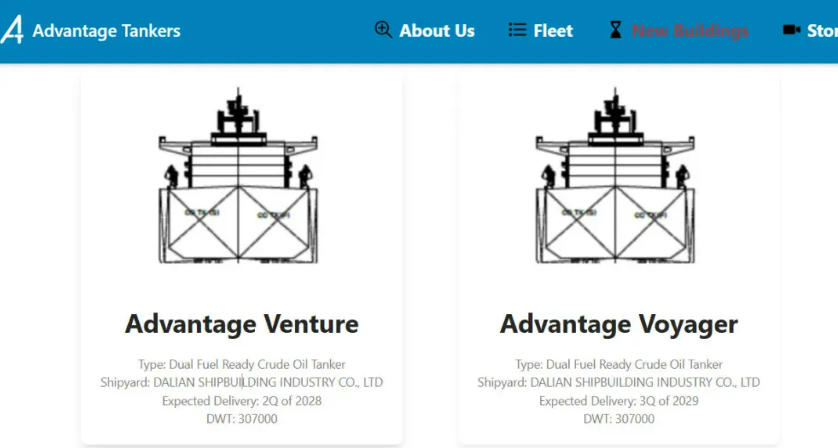Select the Advantage Venture heading
Screen dimensions: 838x448
(x=241, y=324)
